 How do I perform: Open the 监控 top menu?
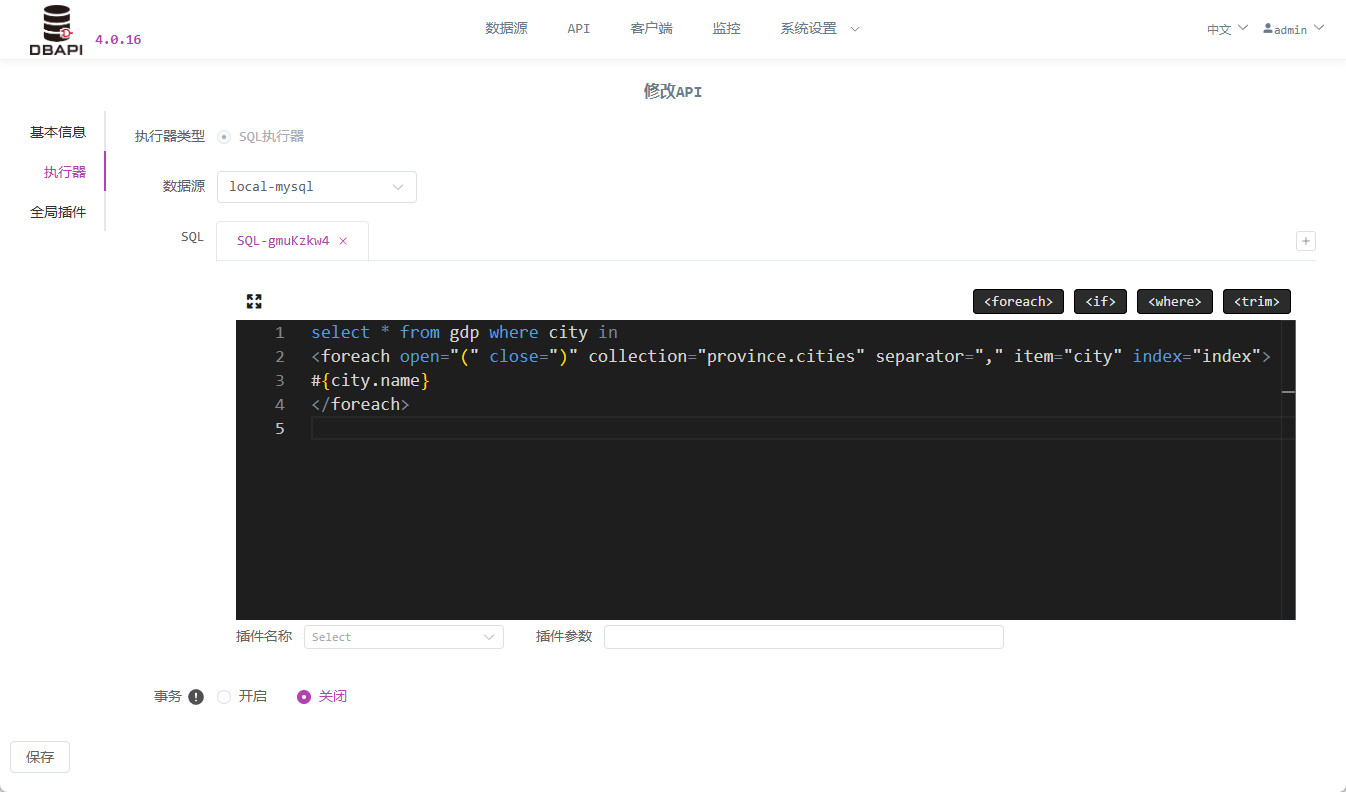coord(726,29)
